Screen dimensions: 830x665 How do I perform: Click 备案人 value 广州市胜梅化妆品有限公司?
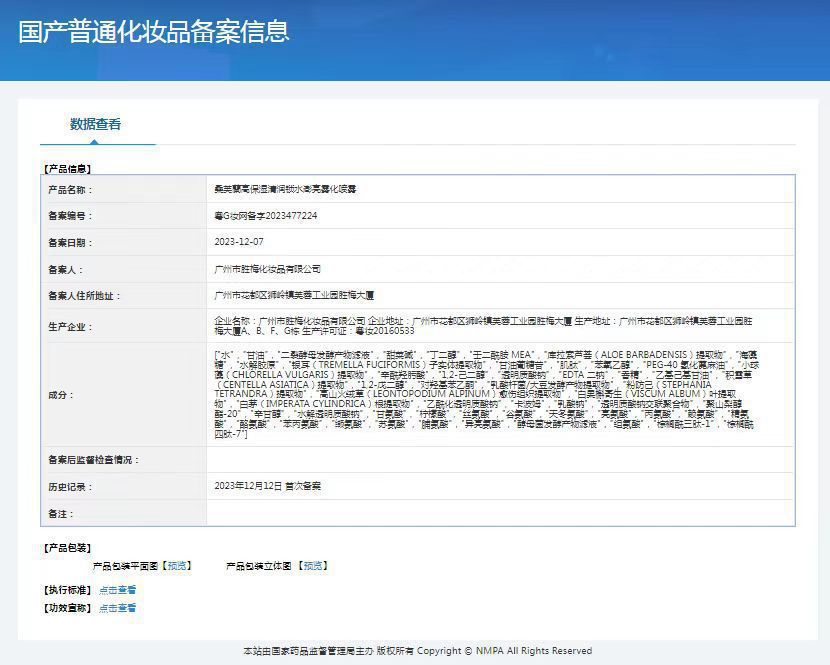click(x=267, y=269)
